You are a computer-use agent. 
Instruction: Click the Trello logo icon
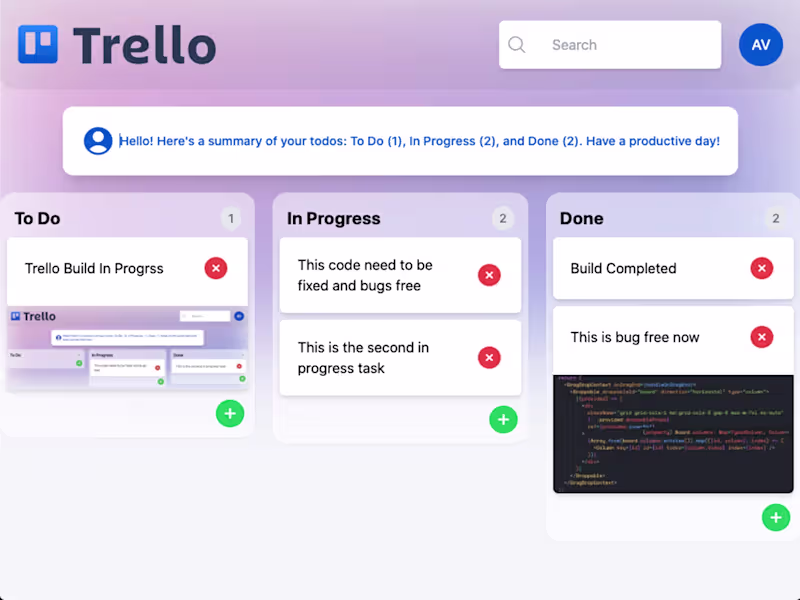[x=38, y=44]
